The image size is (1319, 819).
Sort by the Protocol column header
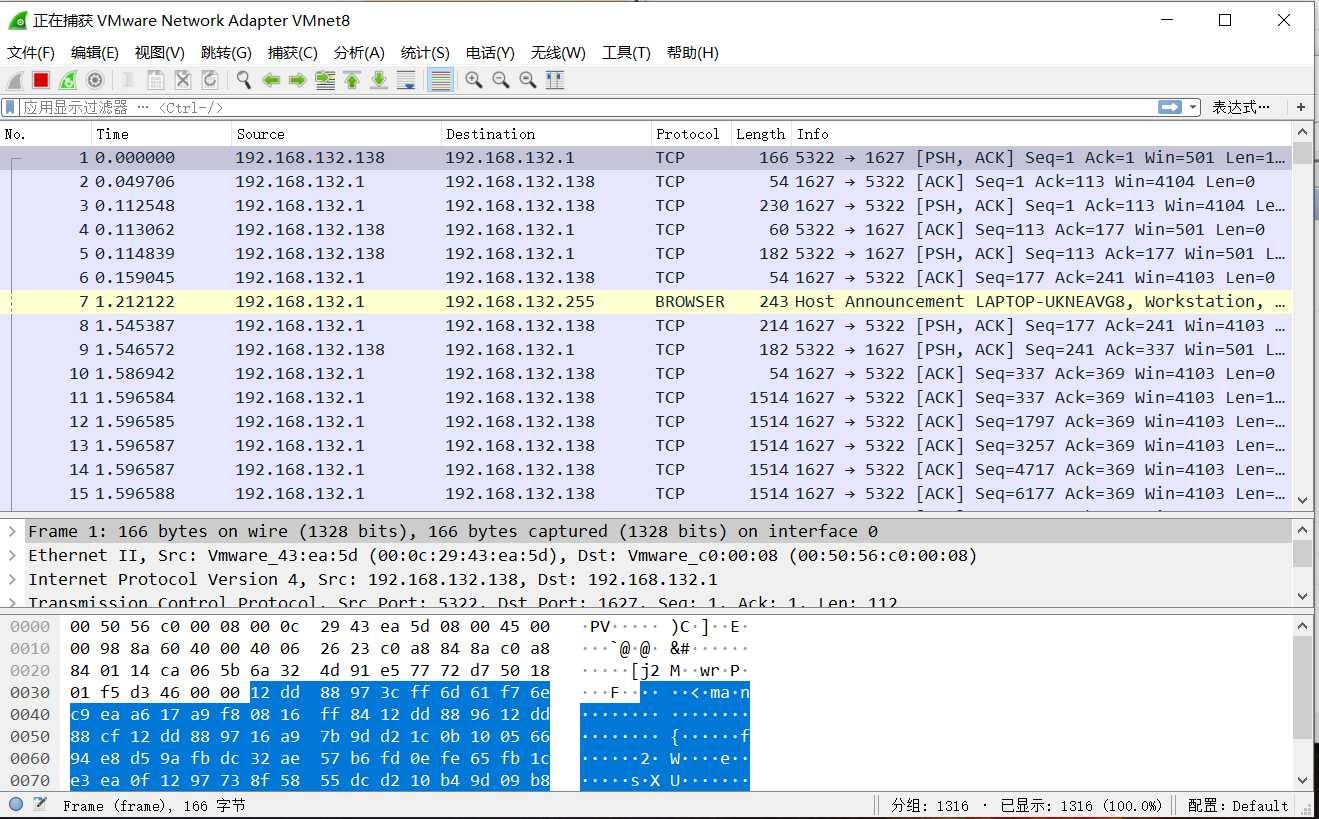tap(691, 133)
